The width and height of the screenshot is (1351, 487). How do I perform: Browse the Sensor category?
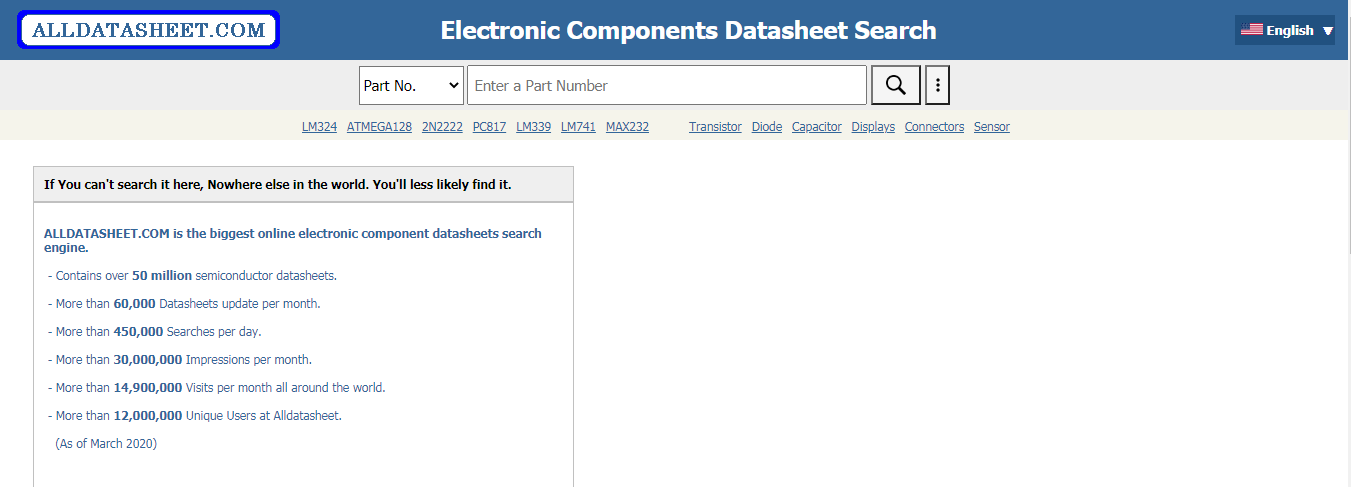click(992, 127)
